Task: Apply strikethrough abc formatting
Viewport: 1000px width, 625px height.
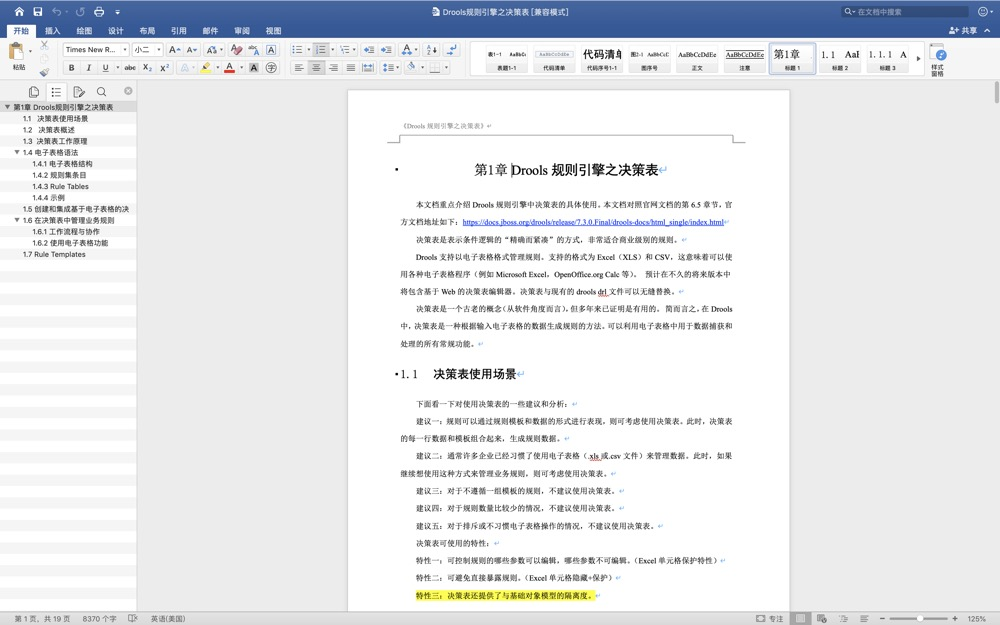Action: click(x=130, y=68)
